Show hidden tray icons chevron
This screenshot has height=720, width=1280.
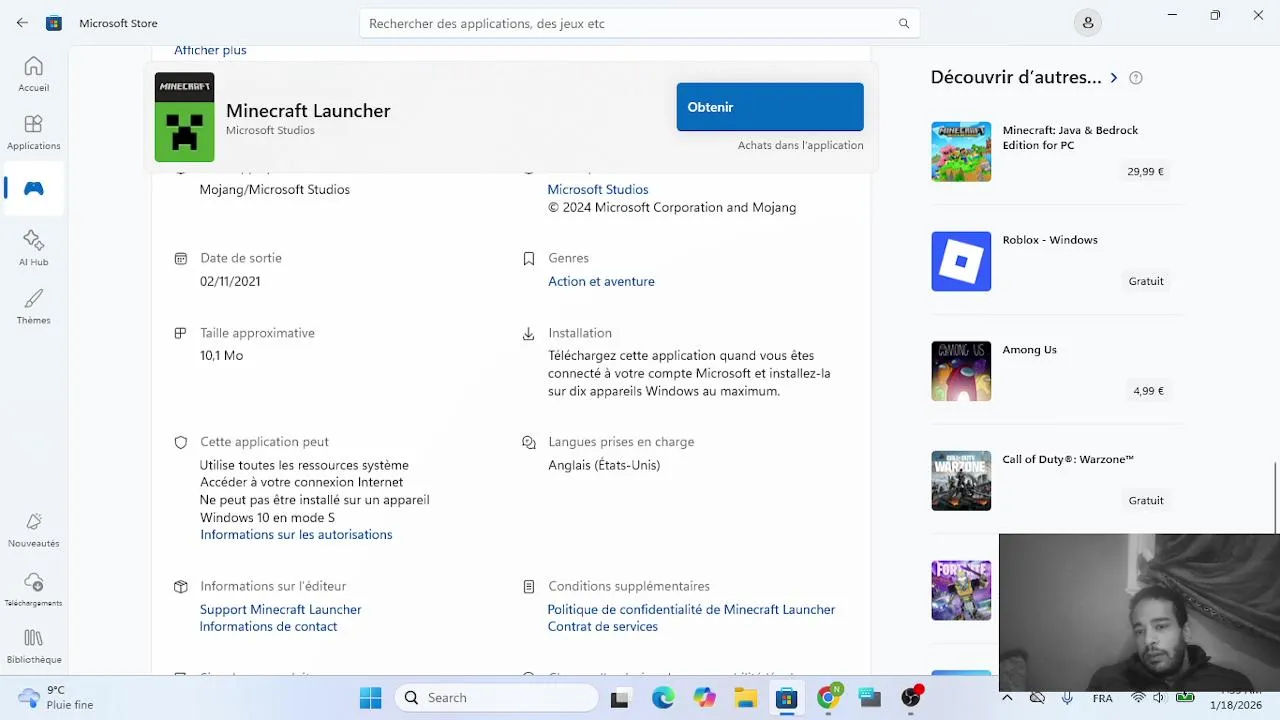point(1007,698)
